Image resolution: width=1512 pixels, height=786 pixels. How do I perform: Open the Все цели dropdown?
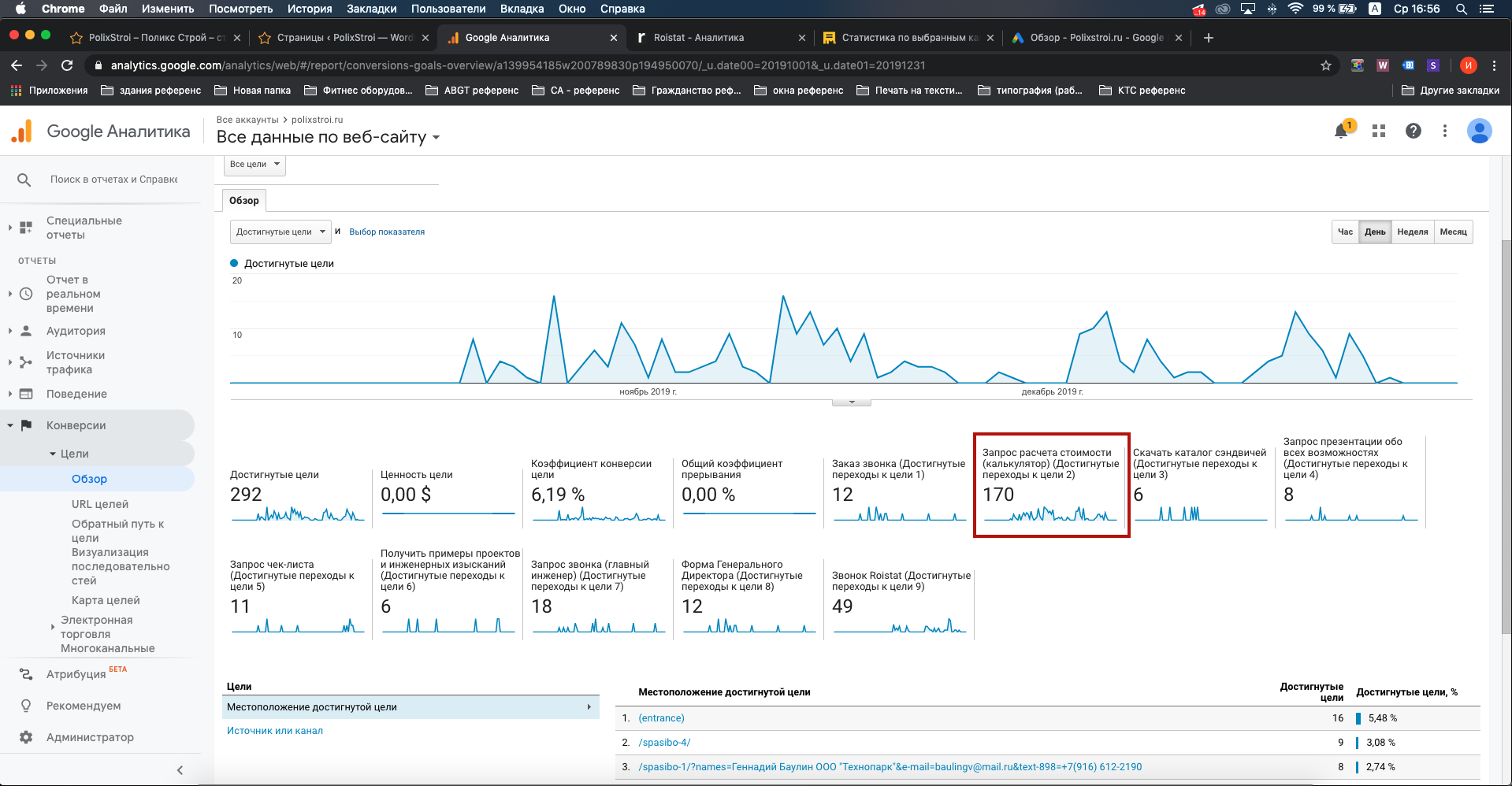(x=254, y=165)
